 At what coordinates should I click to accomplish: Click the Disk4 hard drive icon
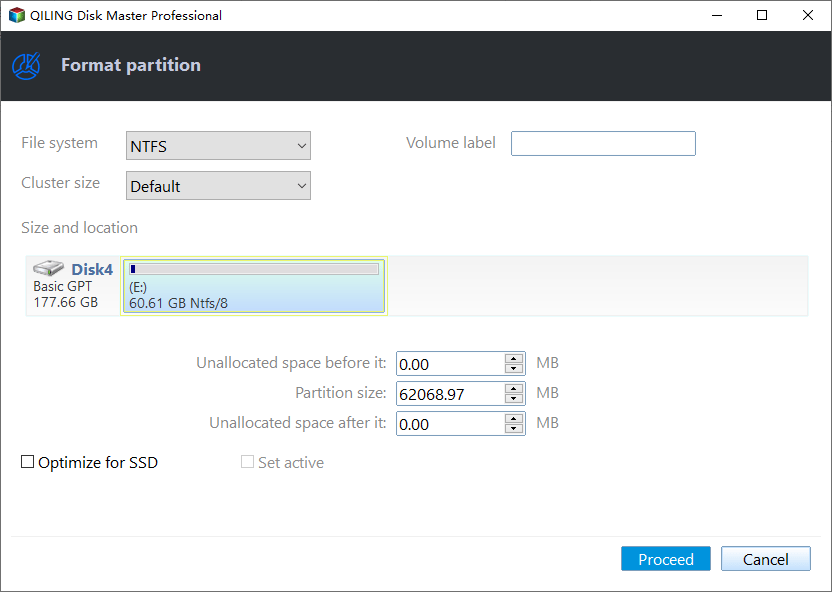click(48, 268)
